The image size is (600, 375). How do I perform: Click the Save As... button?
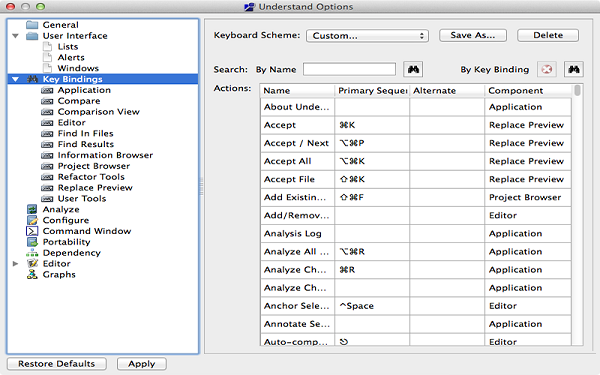(x=473, y=35)
